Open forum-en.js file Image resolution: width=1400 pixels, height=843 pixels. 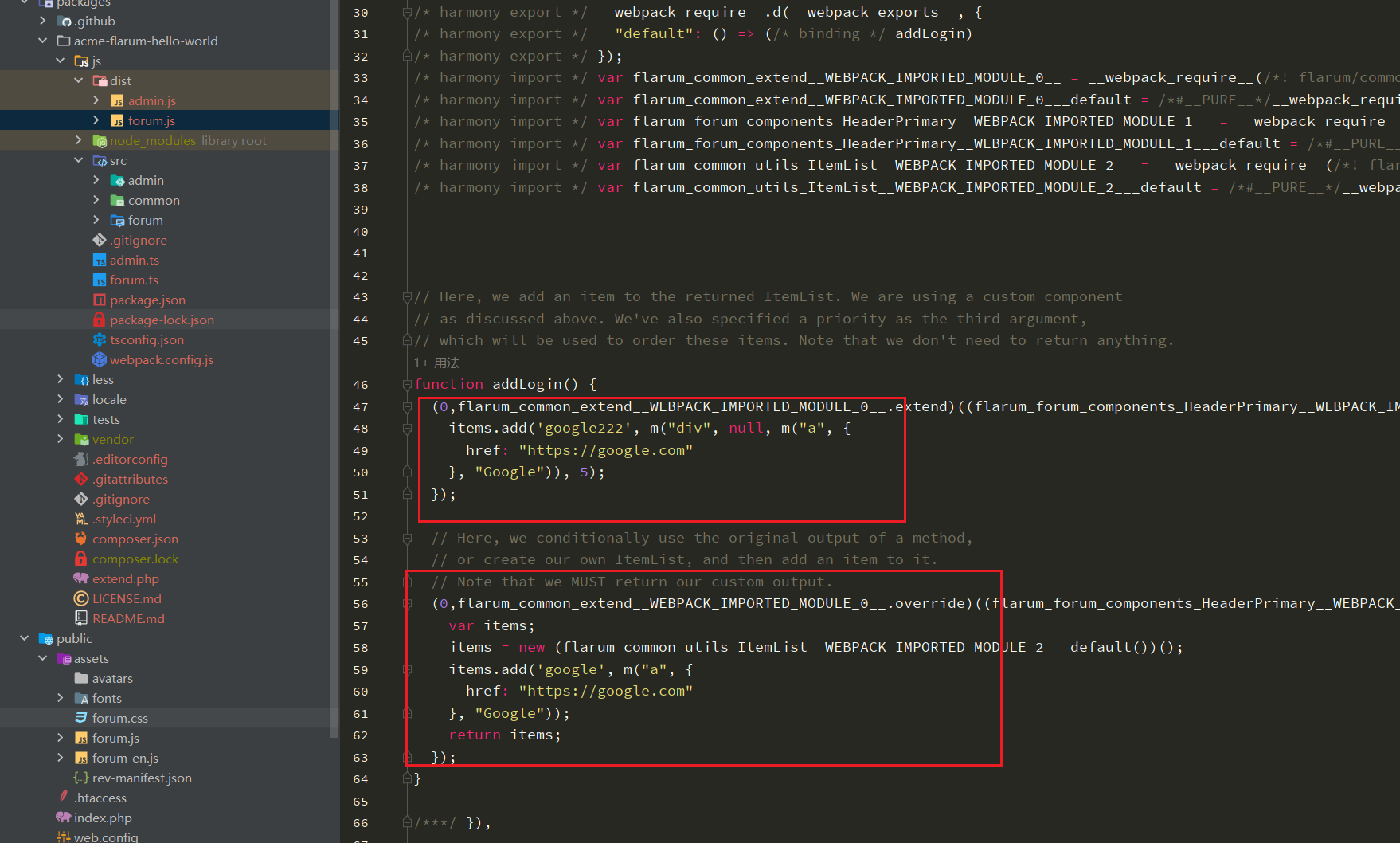point(125,758)
